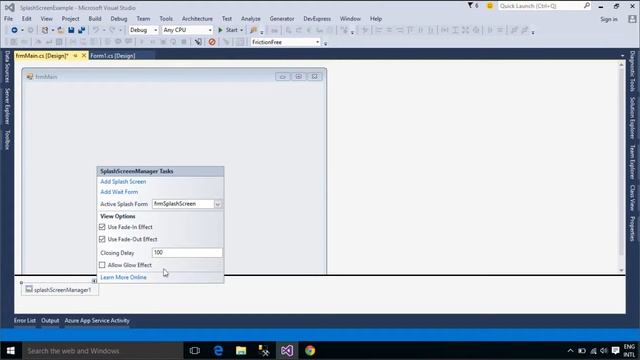This screenshot has height=360, width=640.
Task: Click the Closing Delay input field
Action: click(x=187, y=253)
